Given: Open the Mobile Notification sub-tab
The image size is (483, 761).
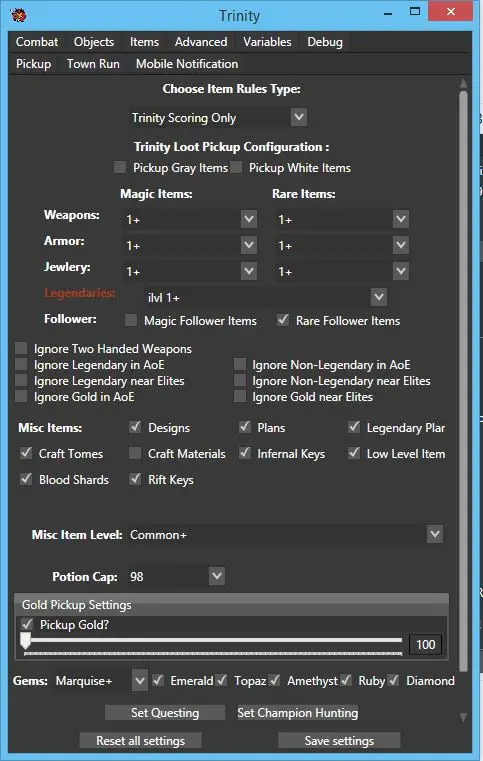Looking at the screenshot, I should click(x=187, y=64).
